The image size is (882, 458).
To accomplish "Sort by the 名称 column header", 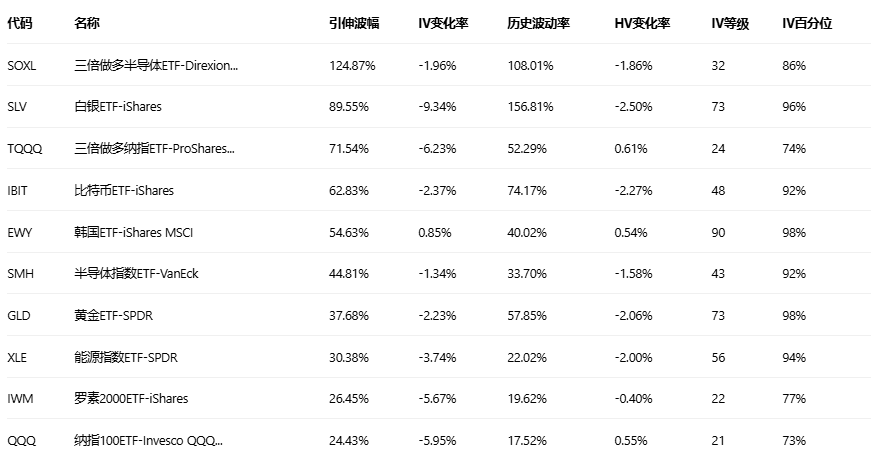I will pos(87,23).
